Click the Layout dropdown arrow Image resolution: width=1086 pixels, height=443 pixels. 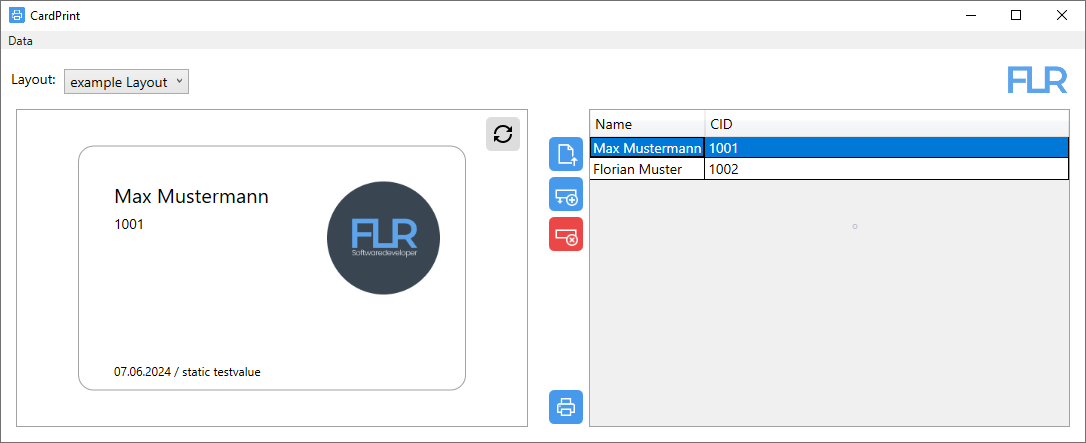click(x=179, y=82)
